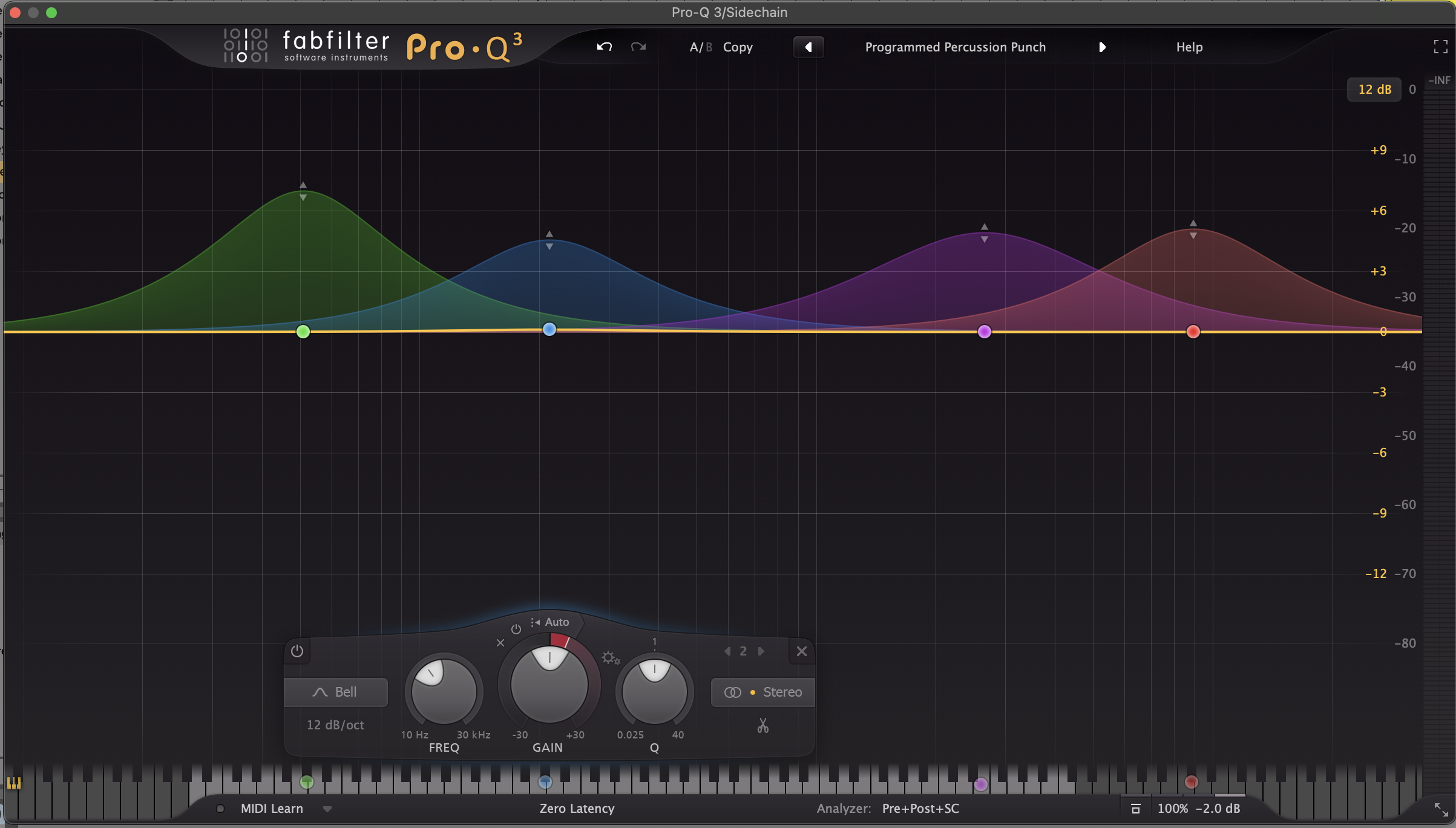Viewport: 1456px width, 828px height.
Task: Click the FREQ knob
Action: [x=444, y=691]
